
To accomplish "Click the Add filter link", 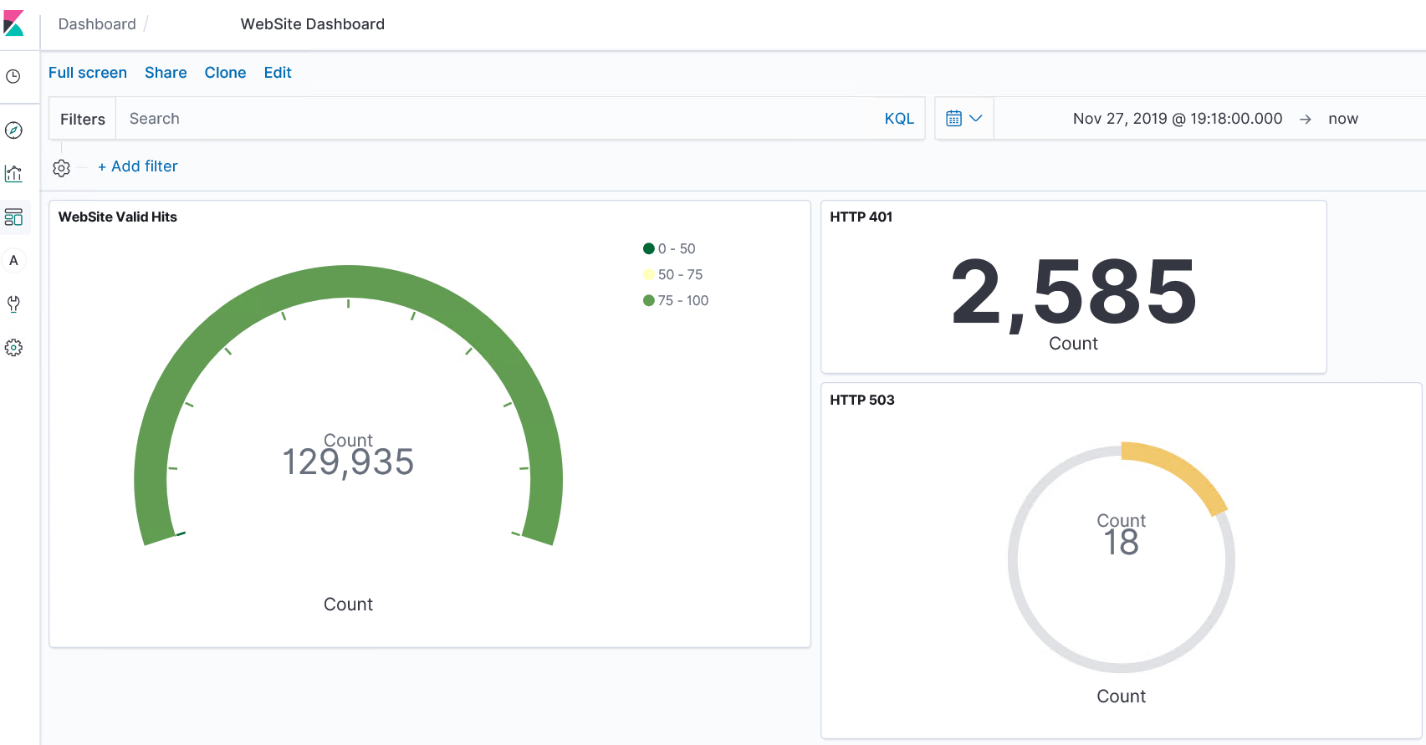I will point(137,166).
